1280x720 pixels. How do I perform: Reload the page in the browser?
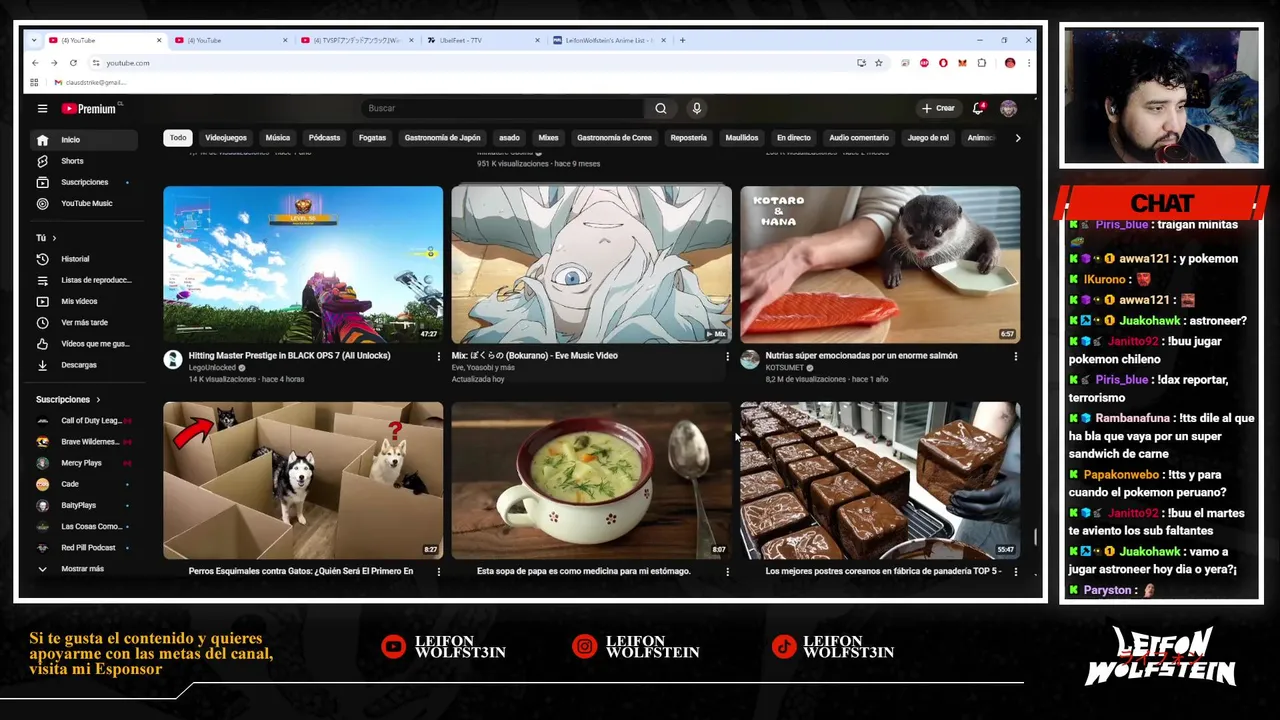point(73,63)
